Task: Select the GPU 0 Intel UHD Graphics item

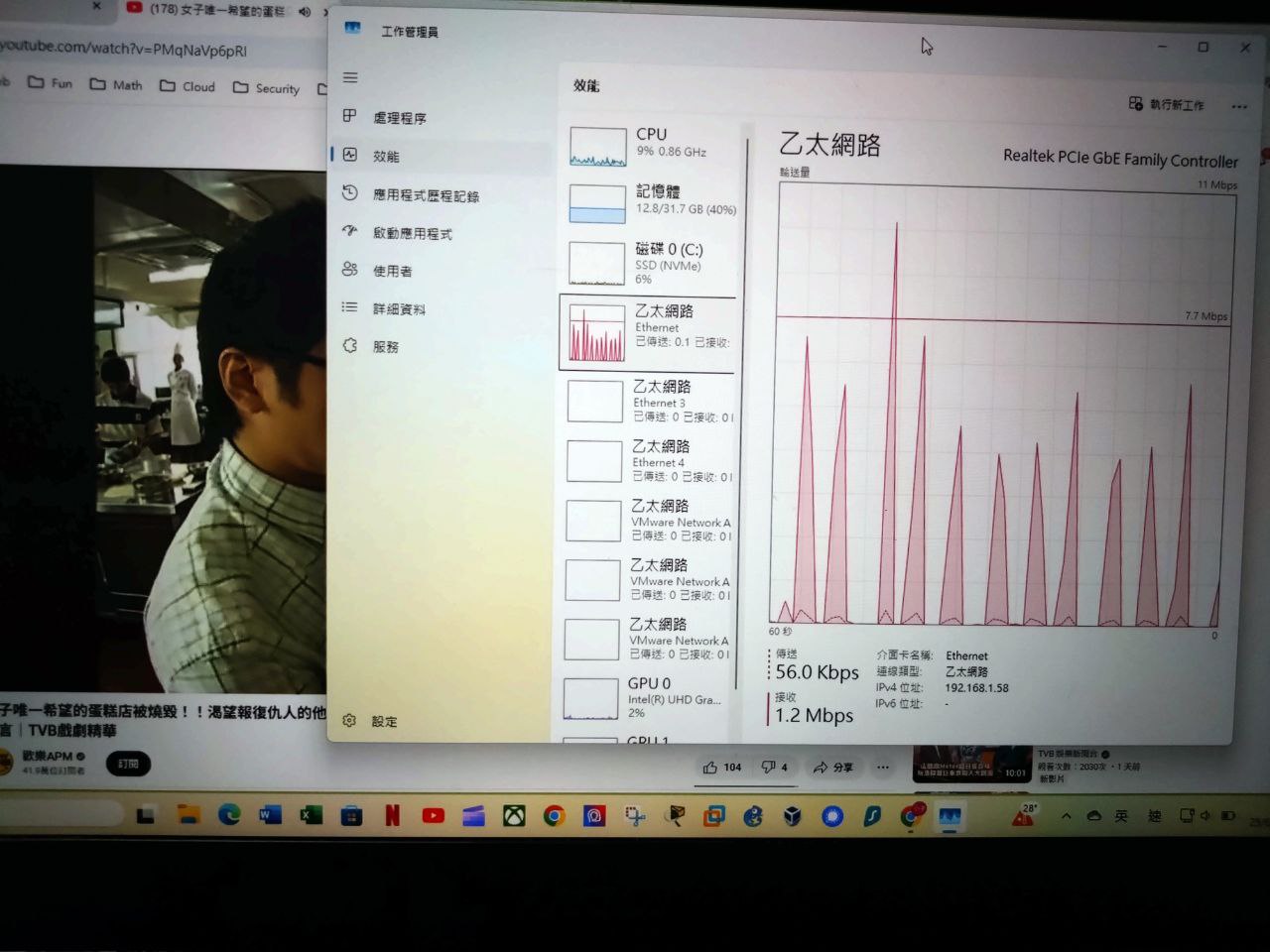Action: pos(645,697)
